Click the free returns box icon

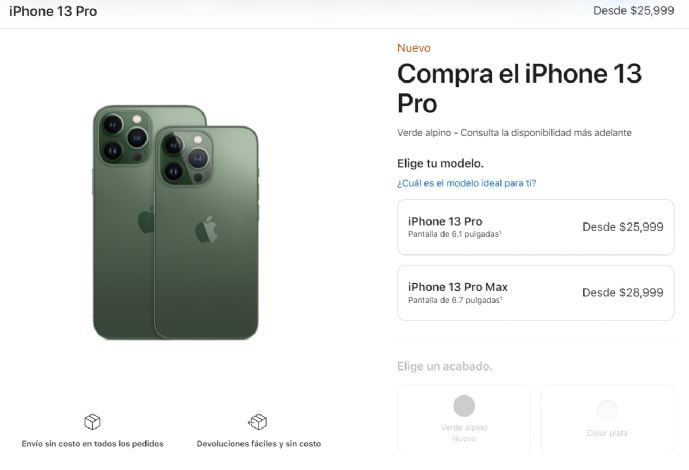tap(258, 422)
